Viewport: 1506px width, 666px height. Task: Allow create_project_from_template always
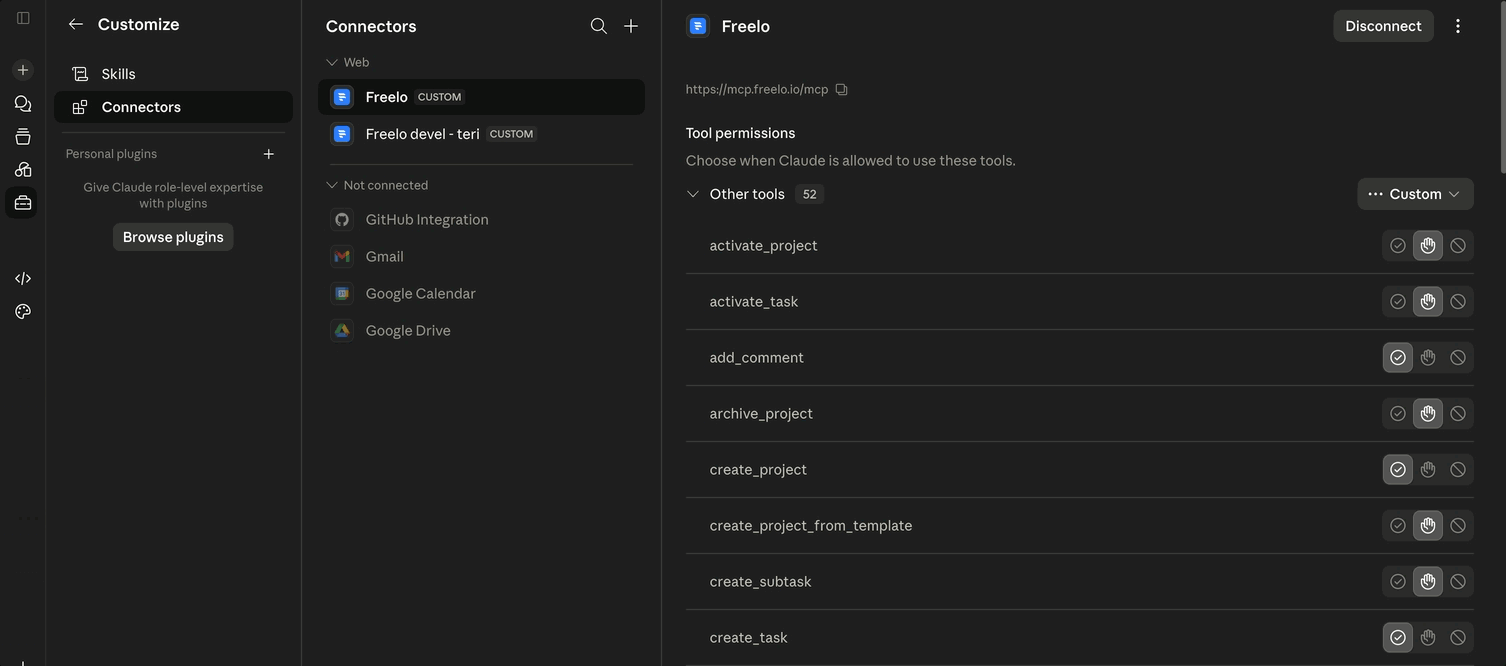pos(1398,526)
